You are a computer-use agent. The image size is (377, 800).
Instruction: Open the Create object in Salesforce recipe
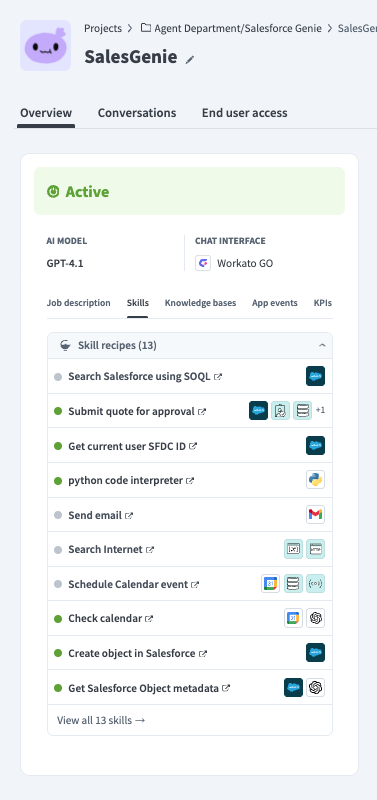[132, 653]
